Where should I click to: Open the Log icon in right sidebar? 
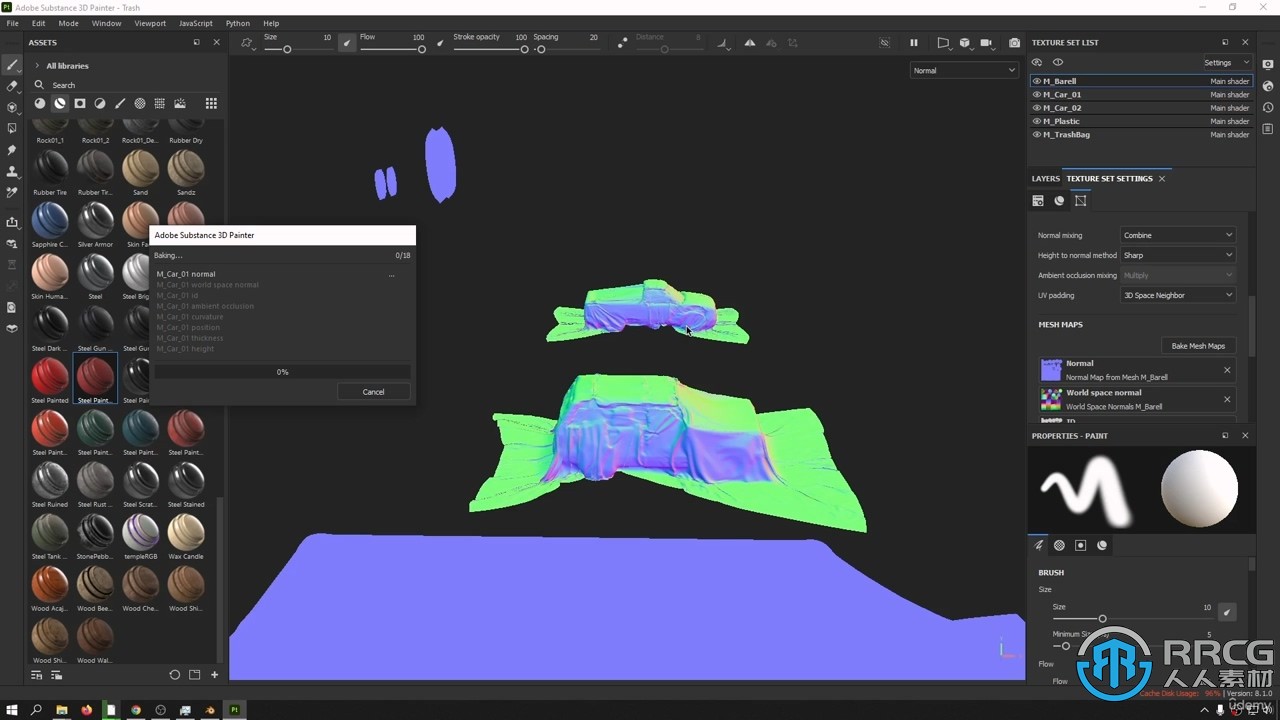pos(1268,129)
